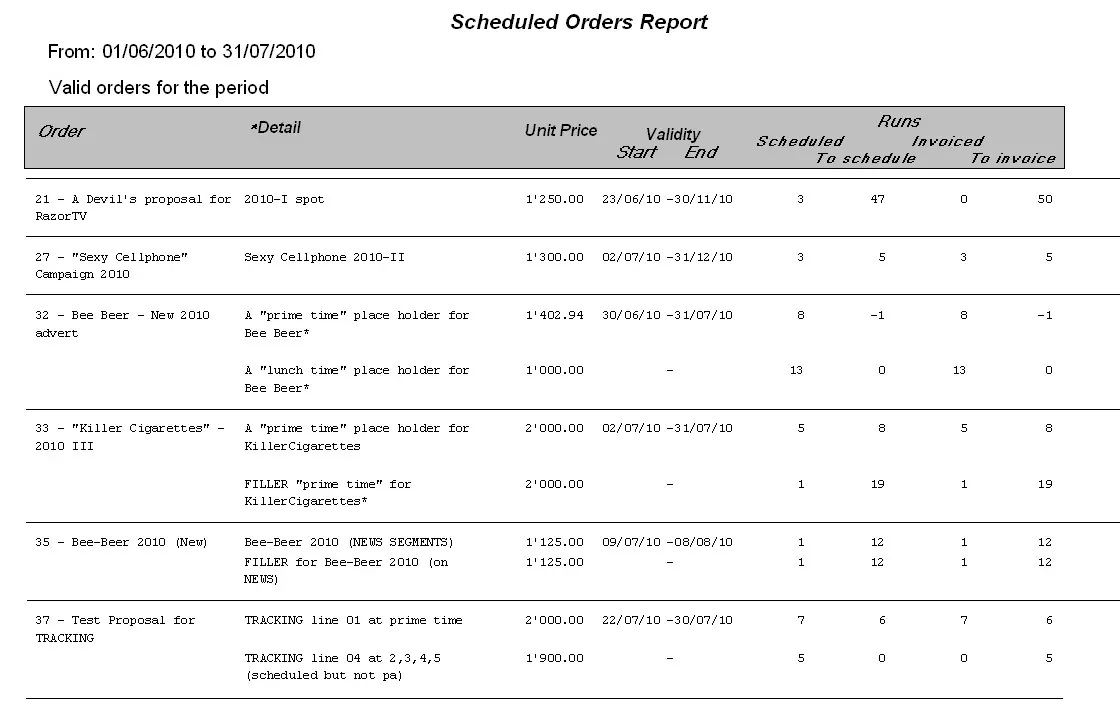Select order 32 Bee Beer New 2010 advert

click(x=122, y=323)
